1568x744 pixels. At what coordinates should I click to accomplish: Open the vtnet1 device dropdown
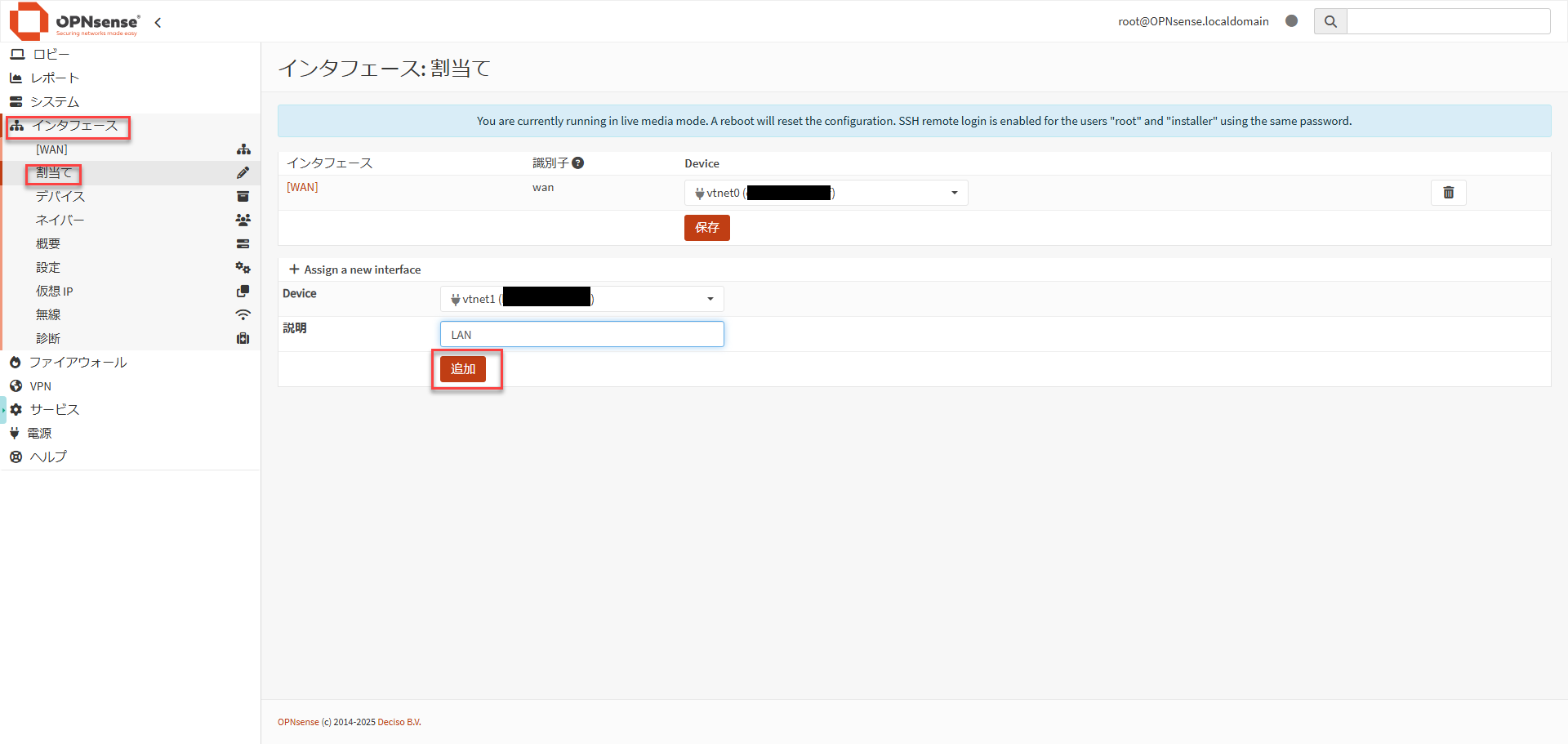(x=581, y=299)
